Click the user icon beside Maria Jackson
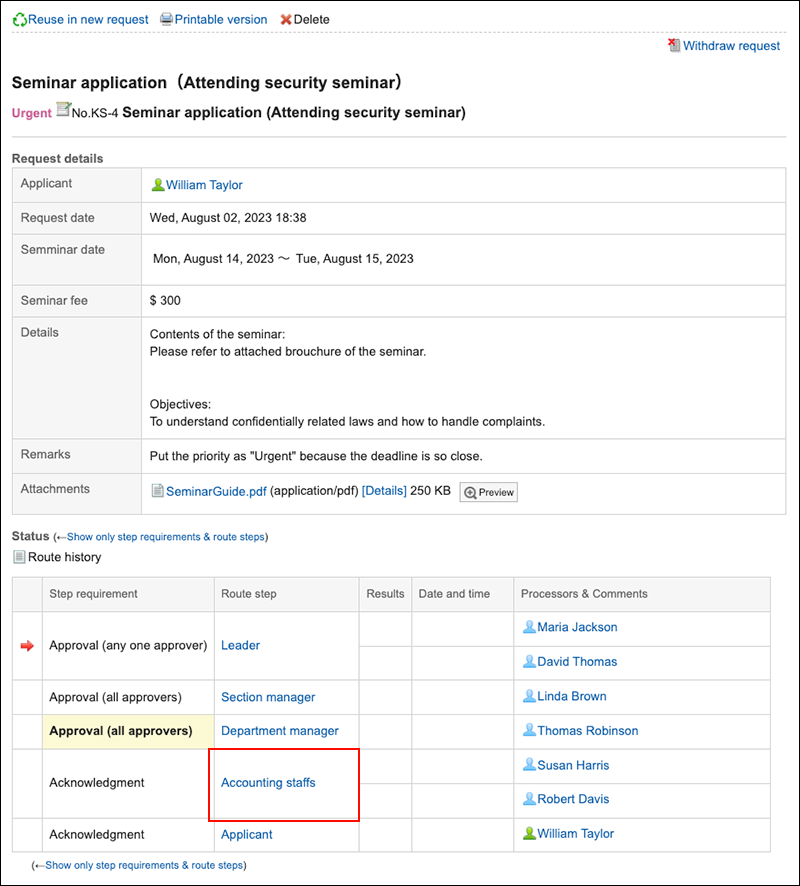The width and height of the screenshot is (800, 886). tap(528, 627)
